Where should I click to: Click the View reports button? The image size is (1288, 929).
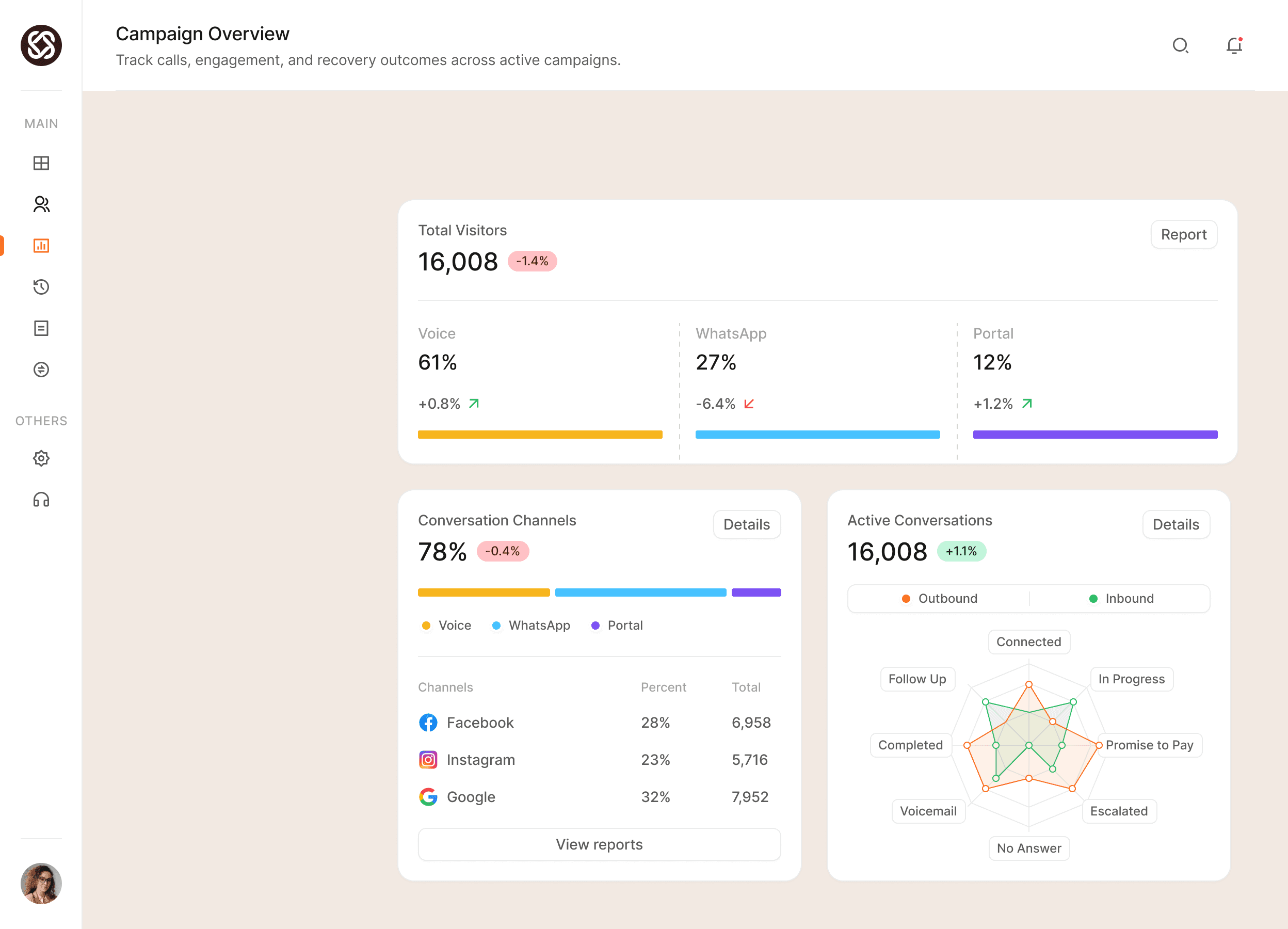click(599, 844)
